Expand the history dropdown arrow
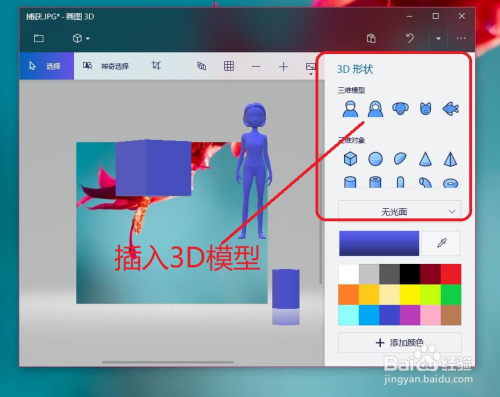The image size is (500, 397). [438, 39]
